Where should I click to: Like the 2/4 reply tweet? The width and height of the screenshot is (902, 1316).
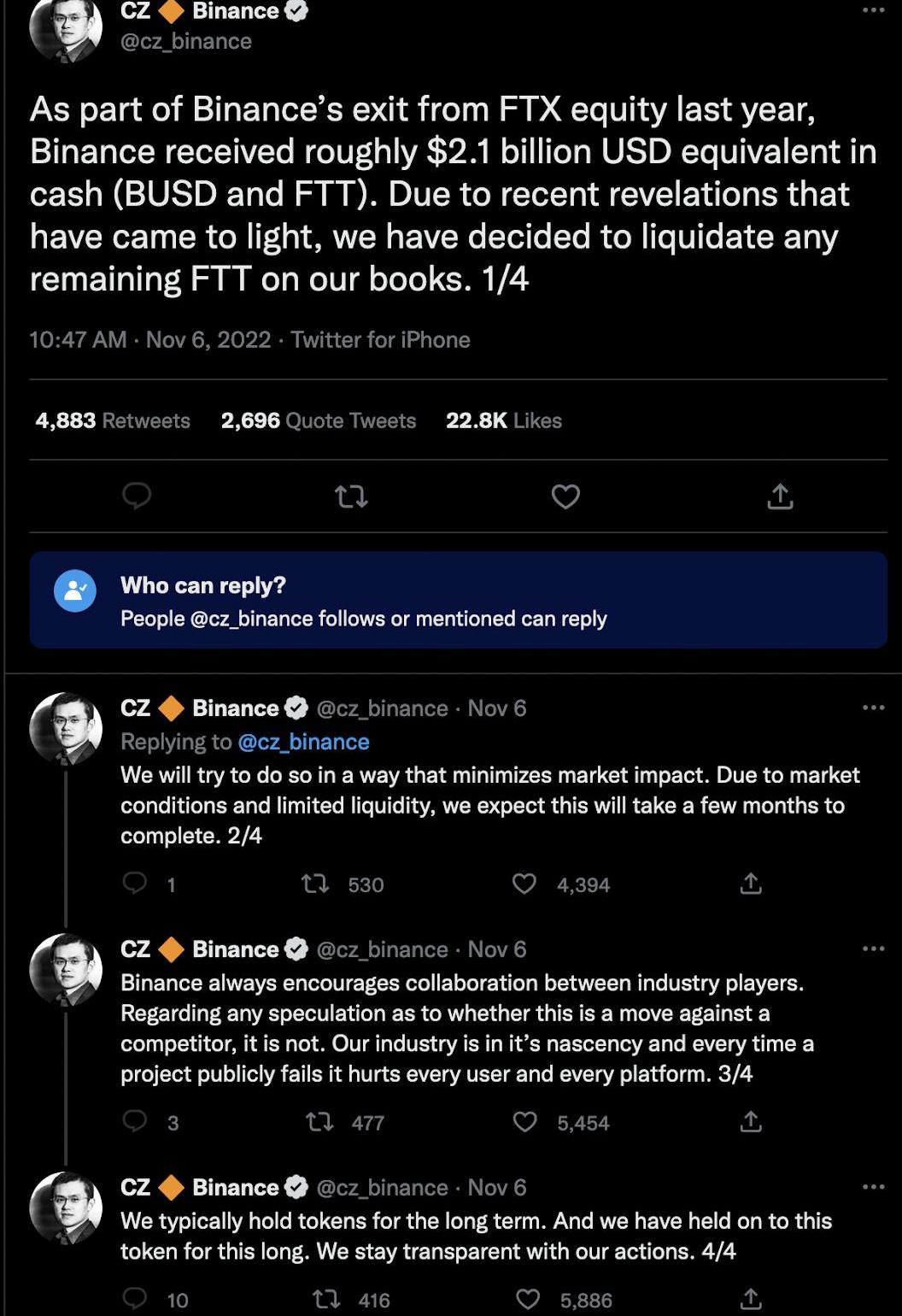pos(524,884)
